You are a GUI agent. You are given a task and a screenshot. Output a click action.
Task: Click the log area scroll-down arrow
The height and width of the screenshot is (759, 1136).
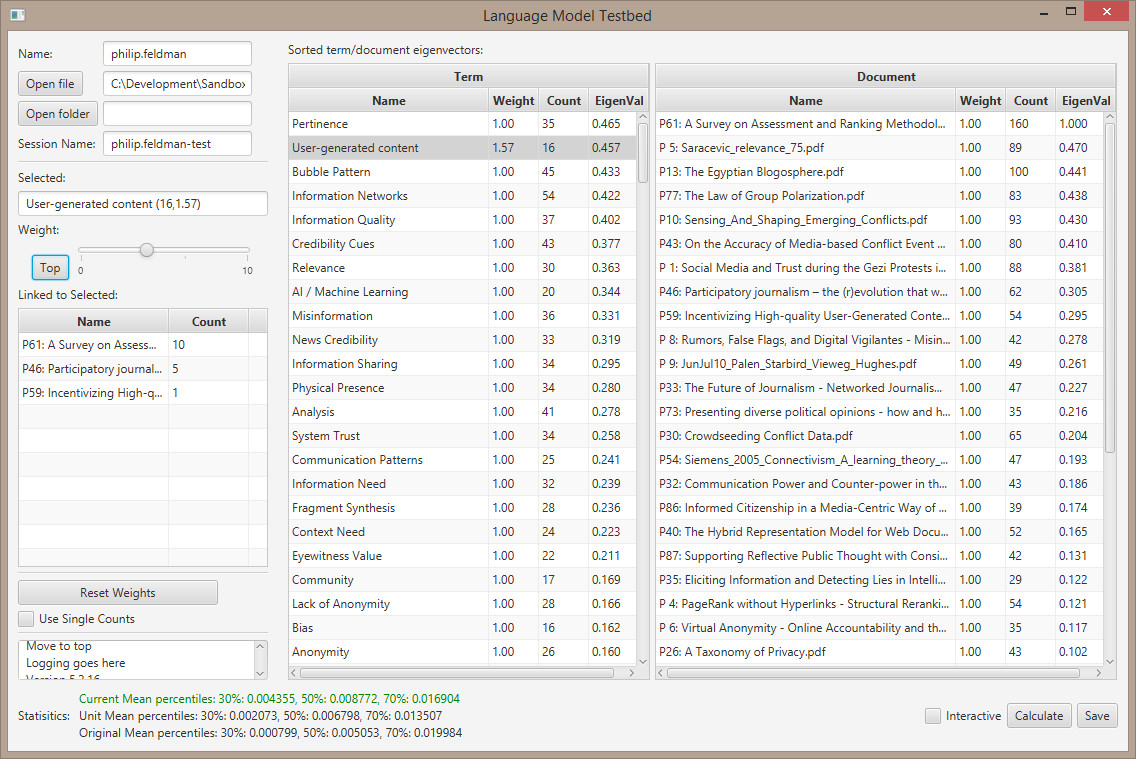tap(261, 674)
